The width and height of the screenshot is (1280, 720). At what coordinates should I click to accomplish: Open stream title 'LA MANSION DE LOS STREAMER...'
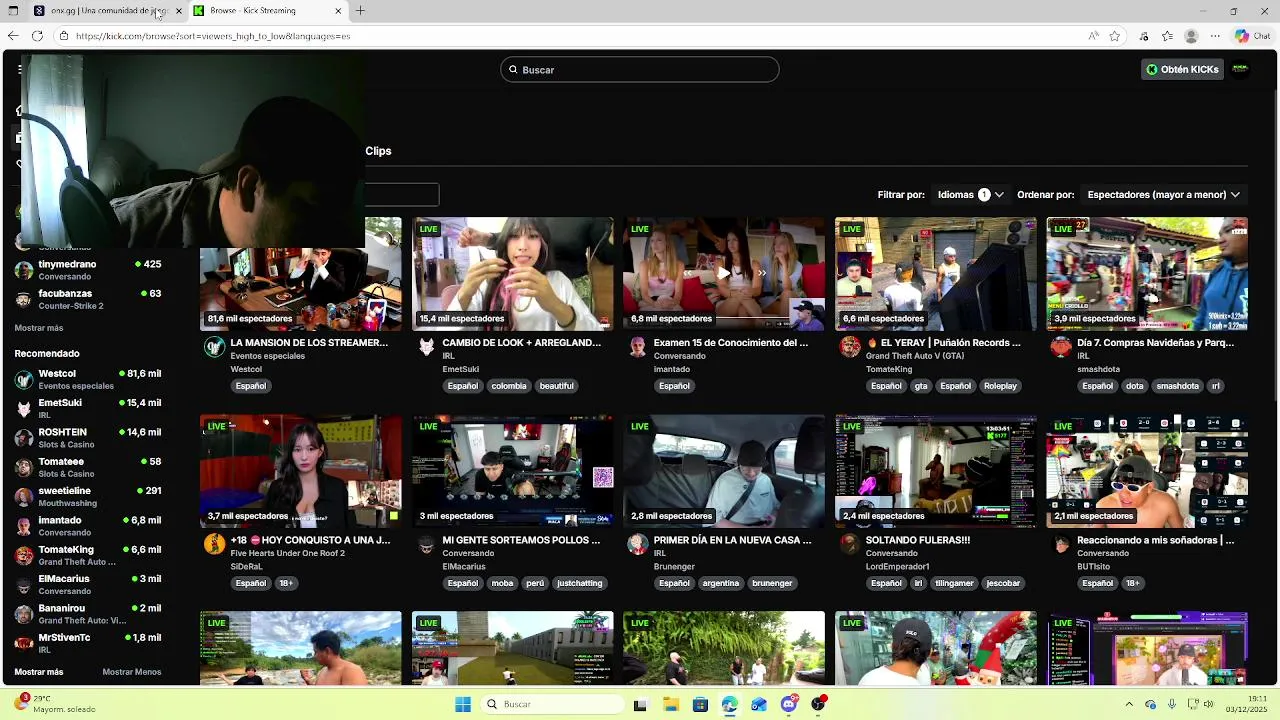tap(309, 343)
